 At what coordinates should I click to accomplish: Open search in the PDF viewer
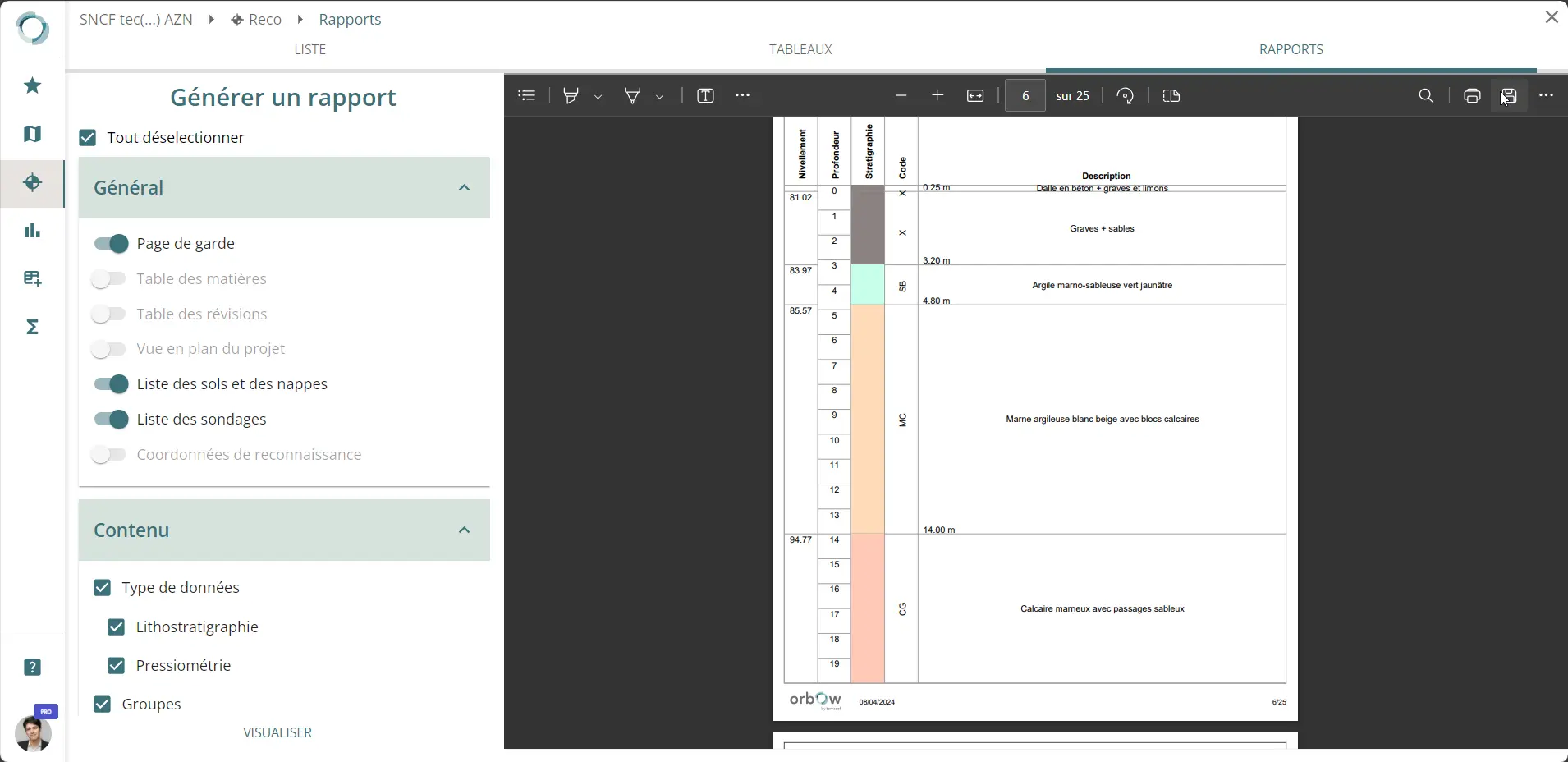click(x=1426, y=96)
